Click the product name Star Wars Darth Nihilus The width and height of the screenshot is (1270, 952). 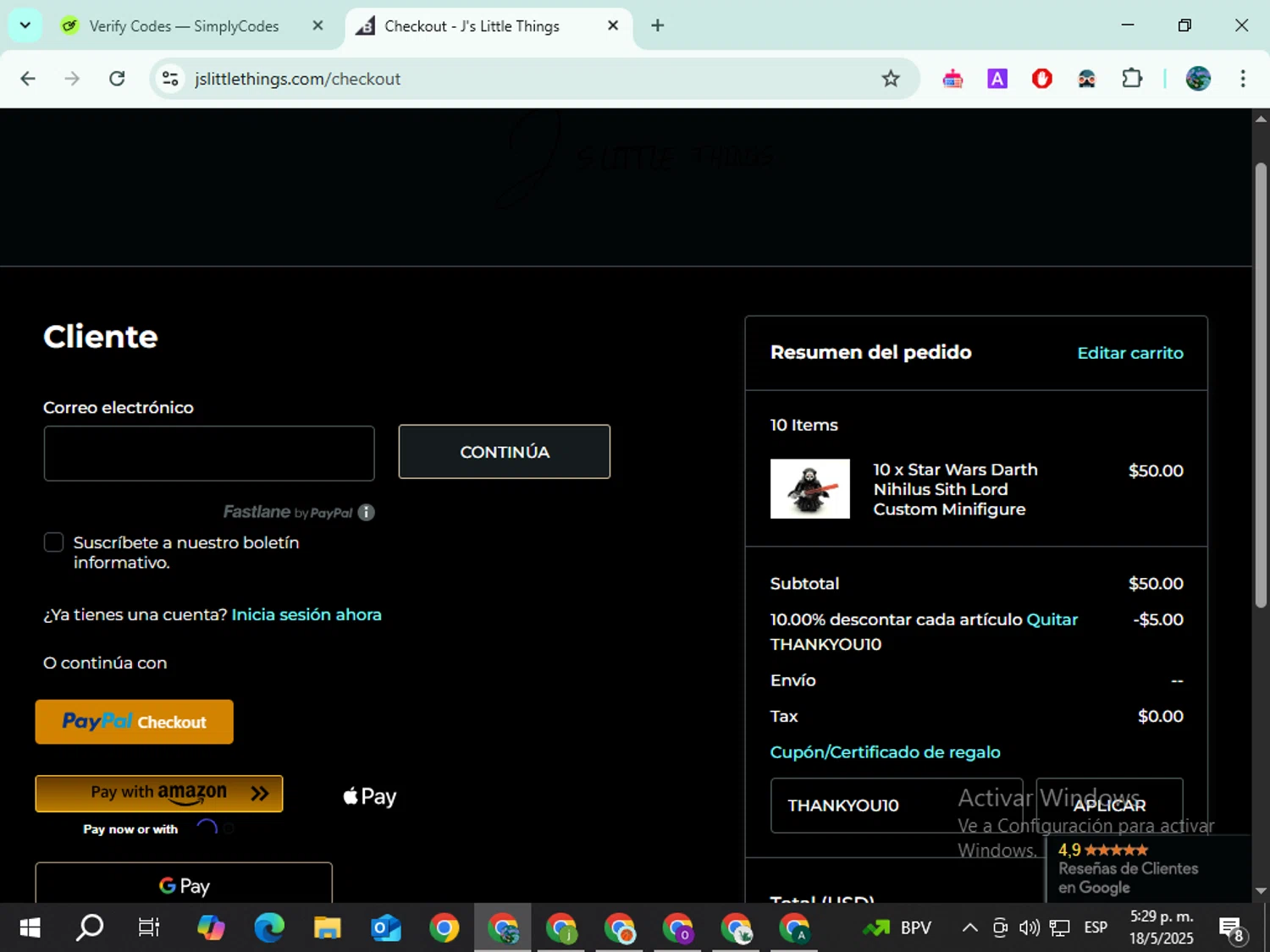click(955, 489)
